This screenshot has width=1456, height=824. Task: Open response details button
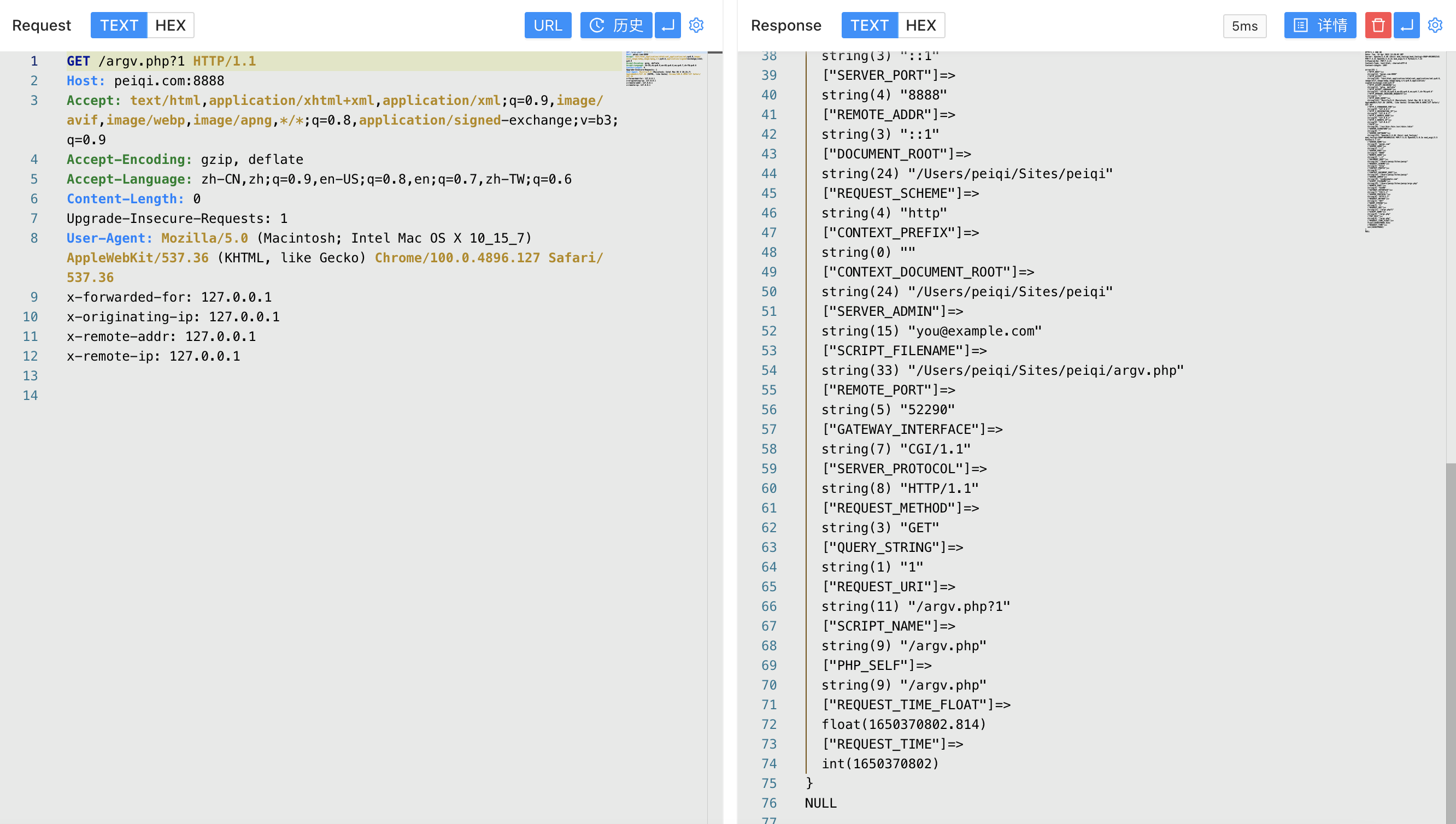[x=1319, y=26]
